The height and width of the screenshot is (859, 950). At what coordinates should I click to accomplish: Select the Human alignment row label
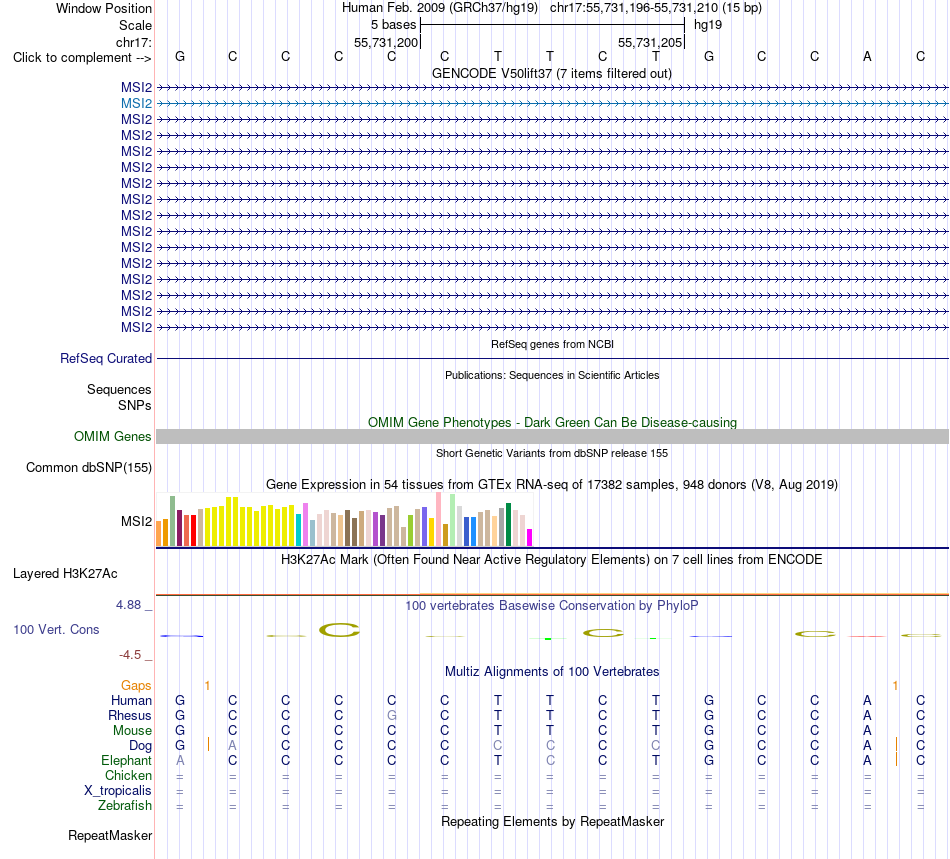click(x=131, y=700)
